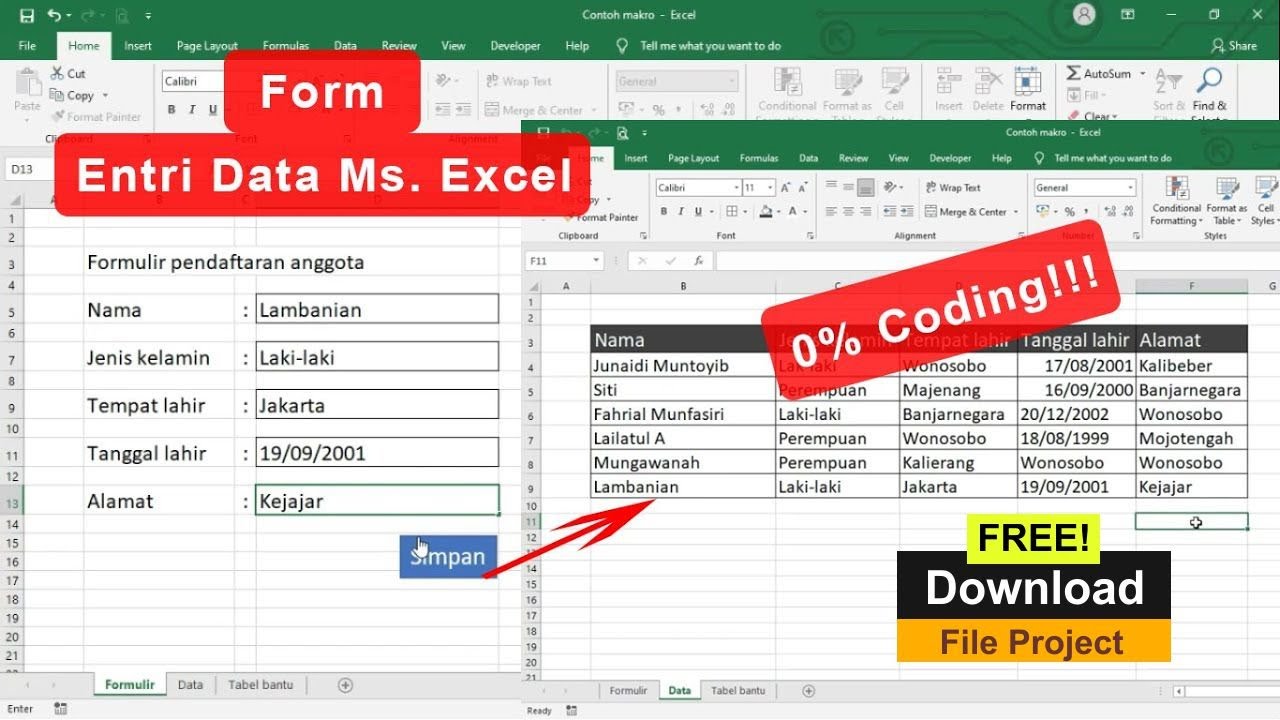The image size is (1280, 720).
Task: Open General number format dropdown in front window
Action: 1131,188
